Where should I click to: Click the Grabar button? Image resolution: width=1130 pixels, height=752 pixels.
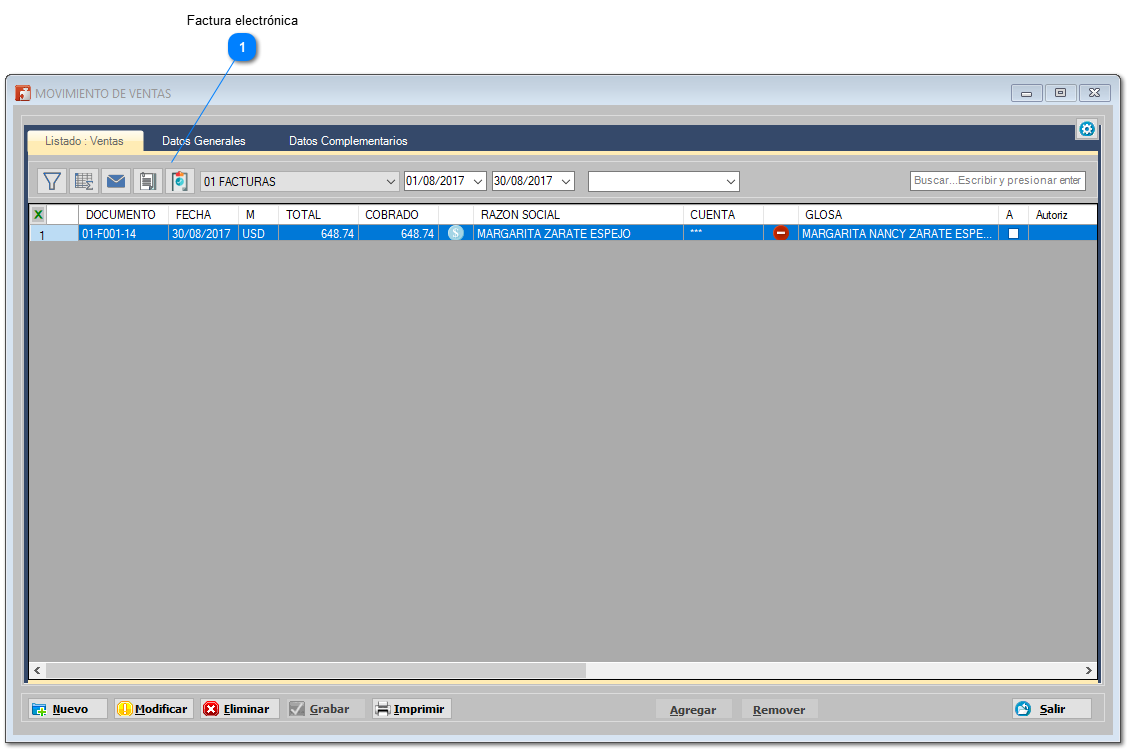point(326,709)
